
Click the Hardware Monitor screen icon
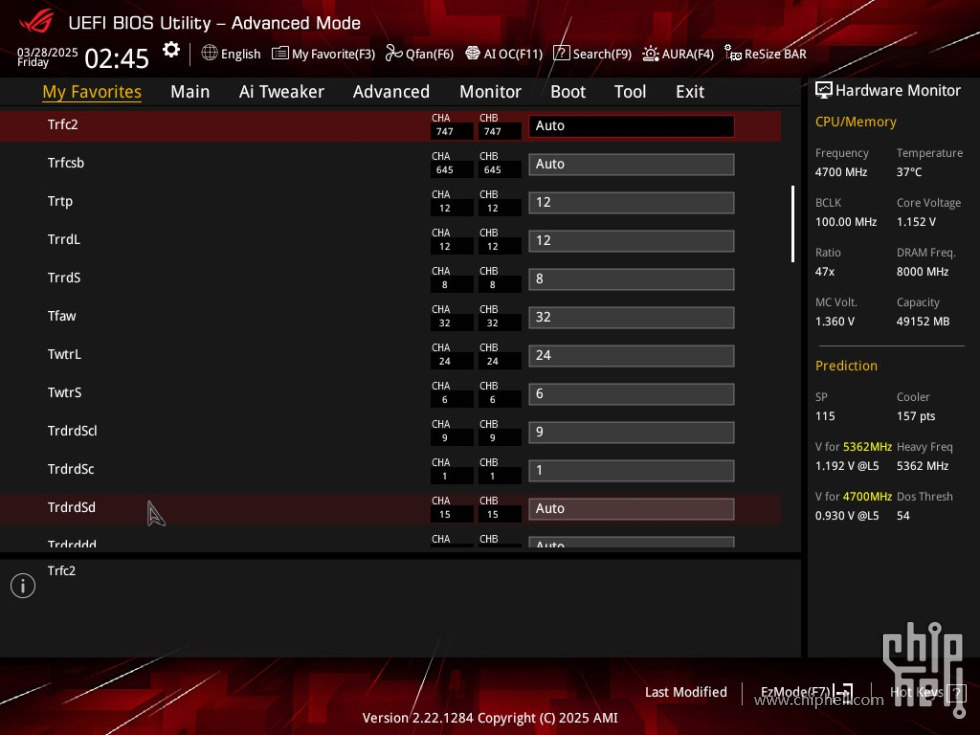point(824,91)
